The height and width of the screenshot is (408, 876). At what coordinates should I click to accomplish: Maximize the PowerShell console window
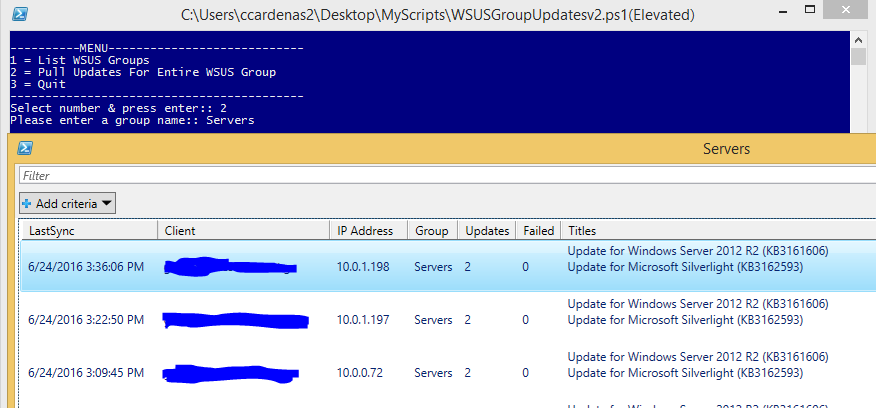pyautogui.click(x=810, y=10)
